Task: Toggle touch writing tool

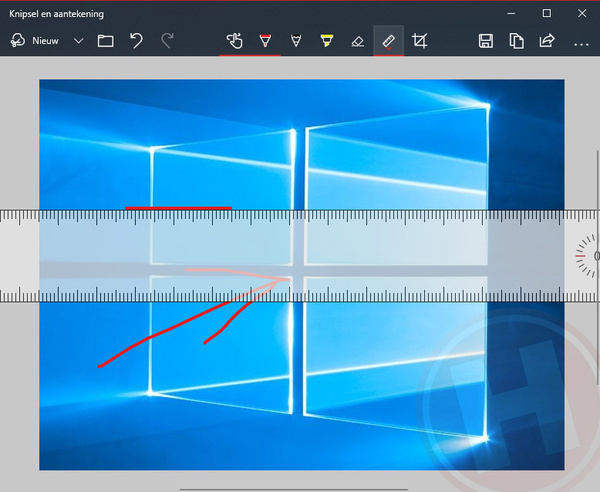Action: coord(234,41)
